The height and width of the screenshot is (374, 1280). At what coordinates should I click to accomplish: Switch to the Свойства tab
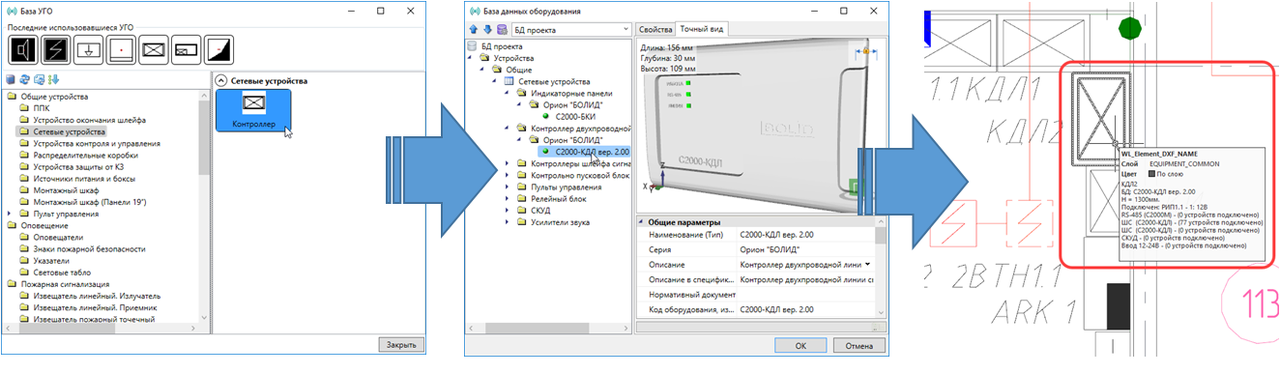coord(655,30)
